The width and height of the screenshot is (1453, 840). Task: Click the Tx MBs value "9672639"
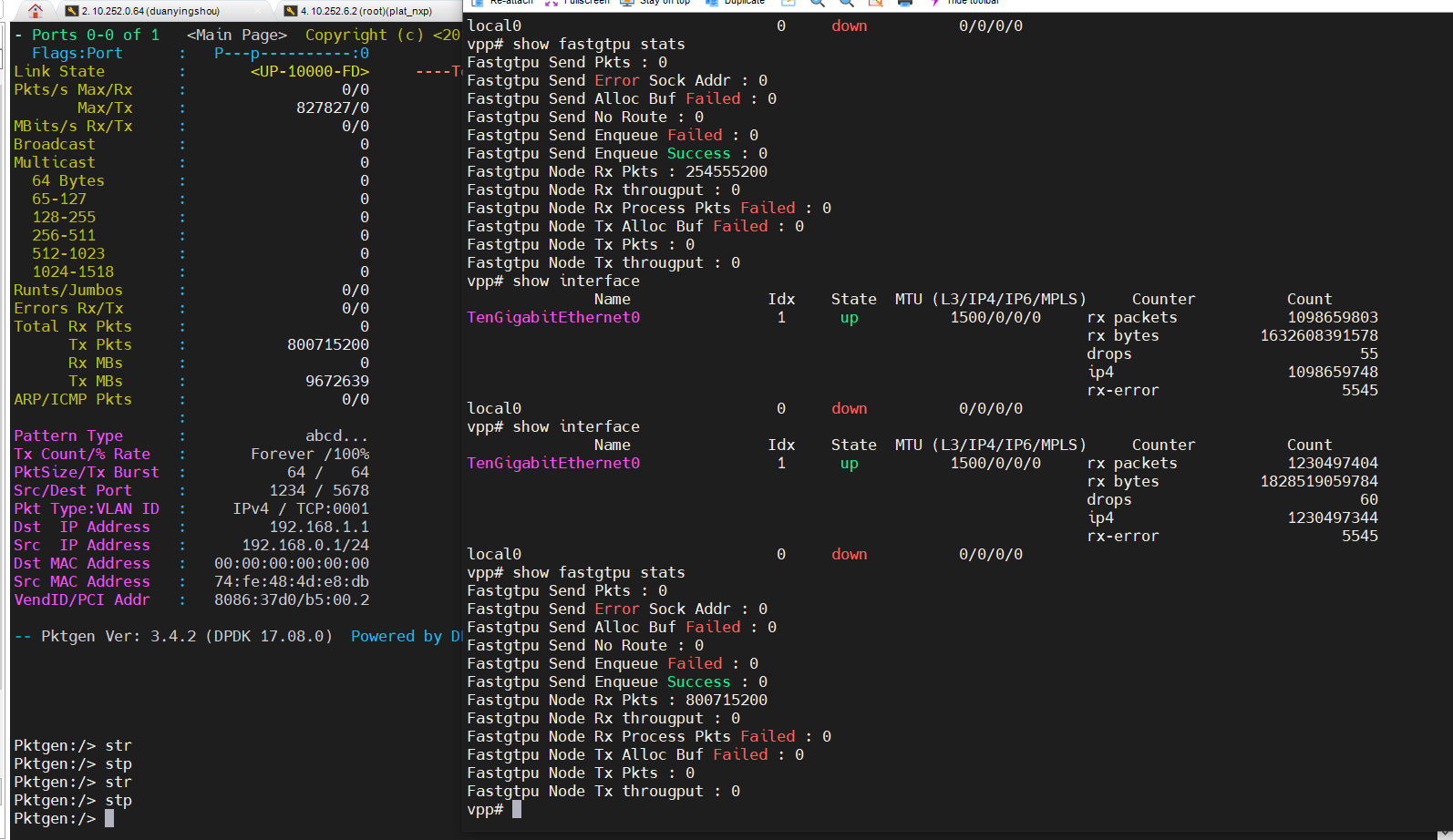[337, 381]
